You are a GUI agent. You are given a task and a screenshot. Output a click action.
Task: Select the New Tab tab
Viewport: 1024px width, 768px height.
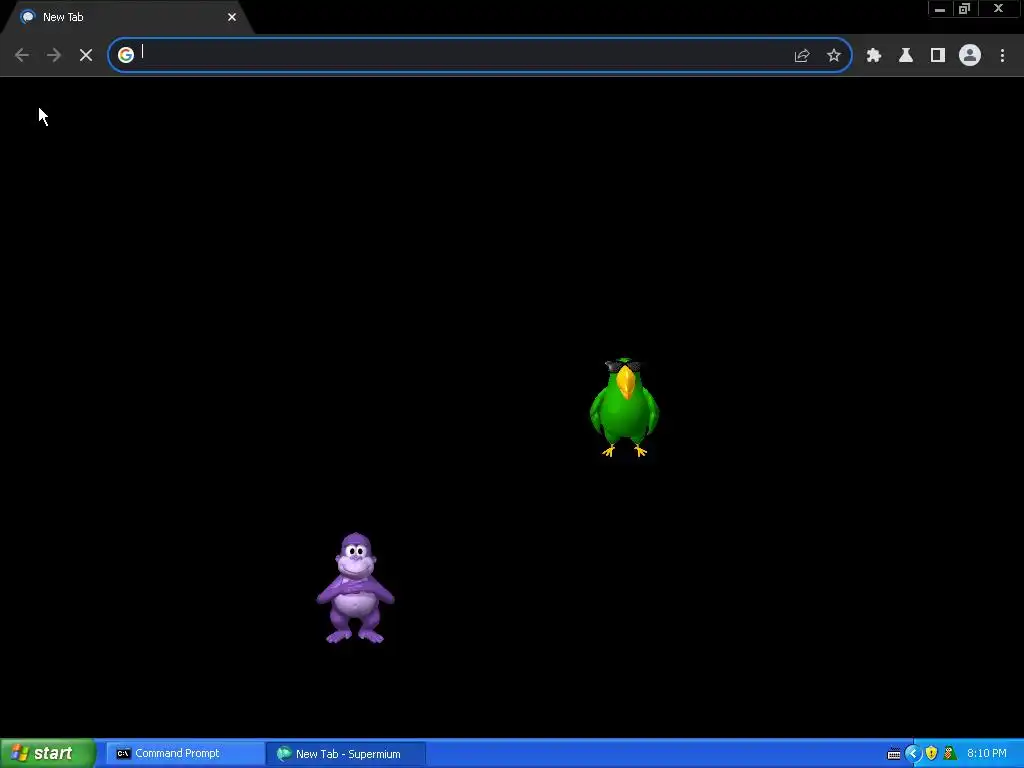point(127,18)
